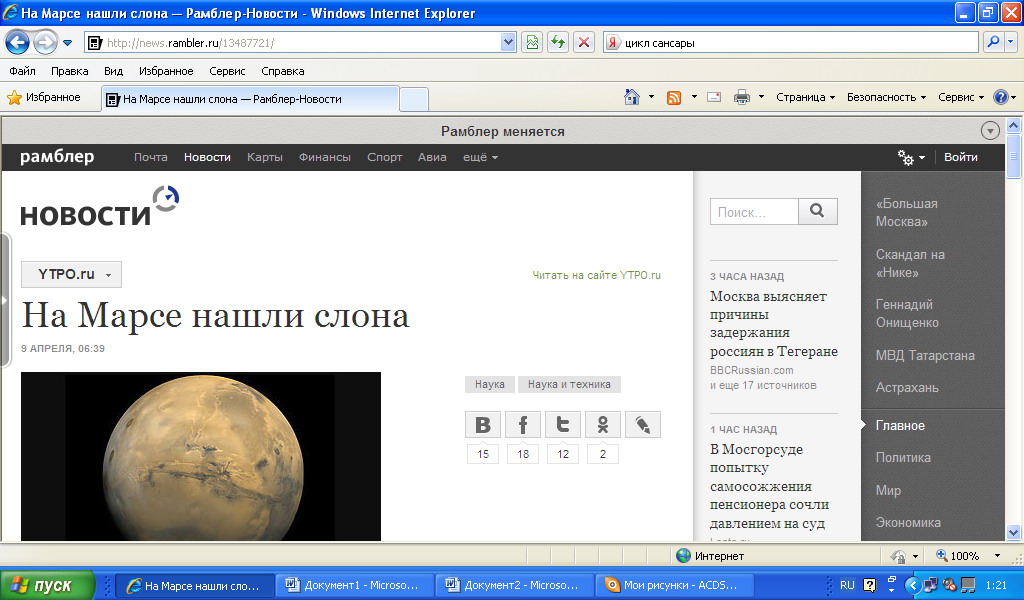Print the page using printer icon
This screenshot has height=600, width=1024.
tap(742, 97)
